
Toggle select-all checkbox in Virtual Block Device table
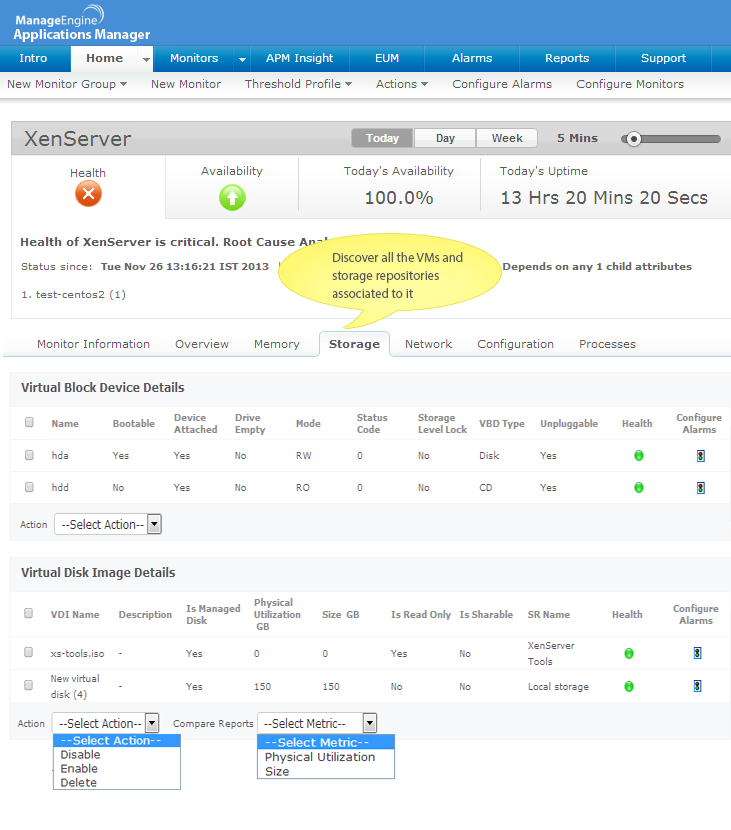(29, 422)
